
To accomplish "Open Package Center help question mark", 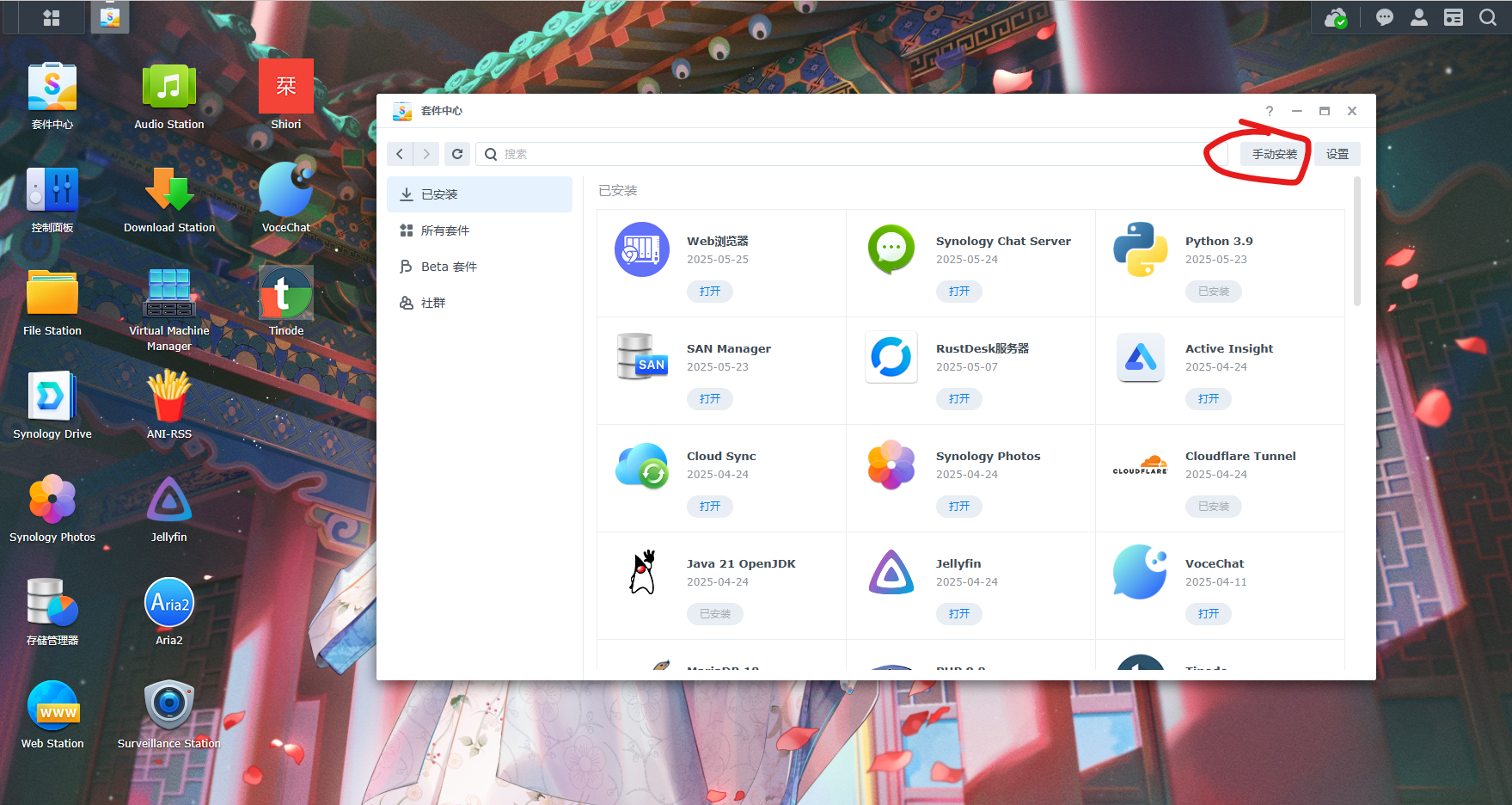I will 1270,111.
